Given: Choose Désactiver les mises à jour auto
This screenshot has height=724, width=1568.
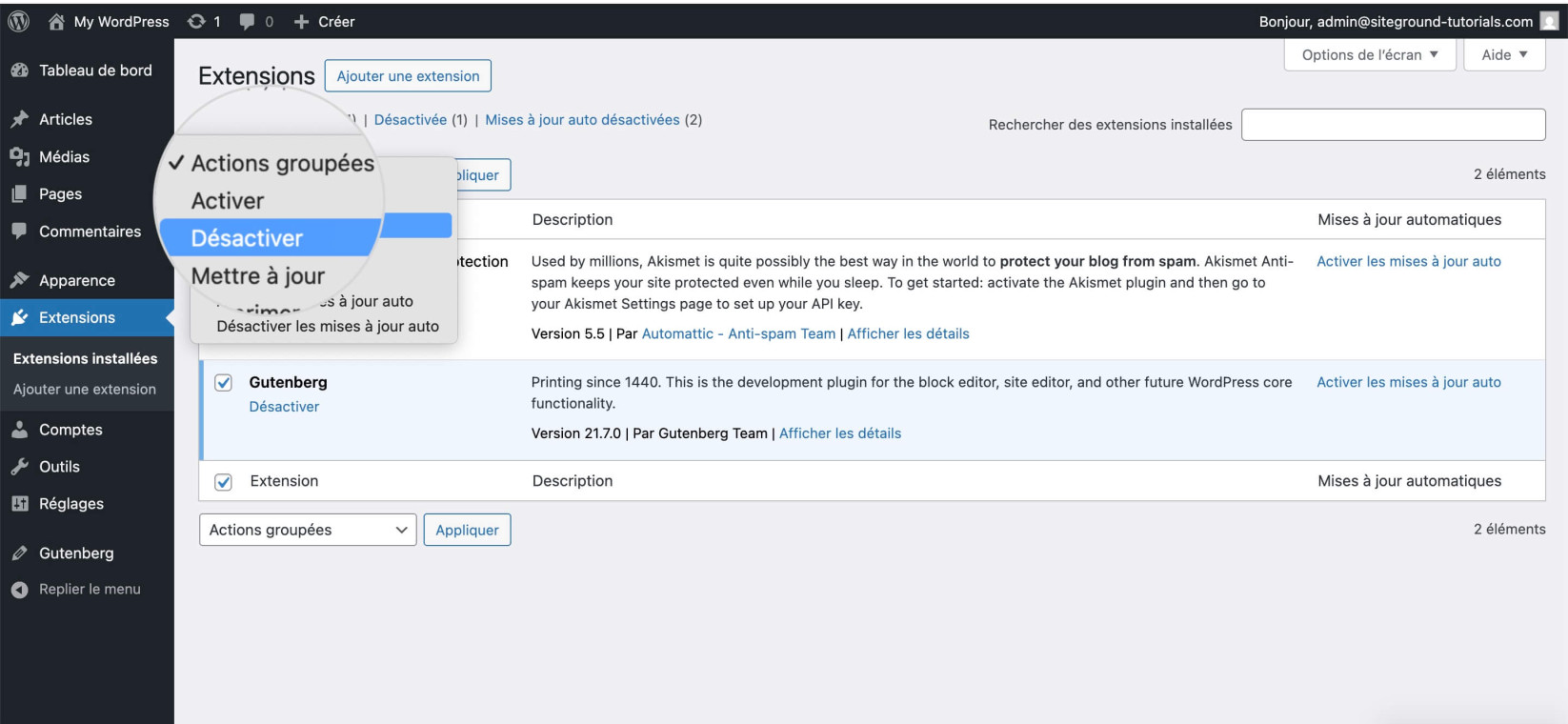Looking at the screenshot, I should pyautogui.click(x=328, y=326).
